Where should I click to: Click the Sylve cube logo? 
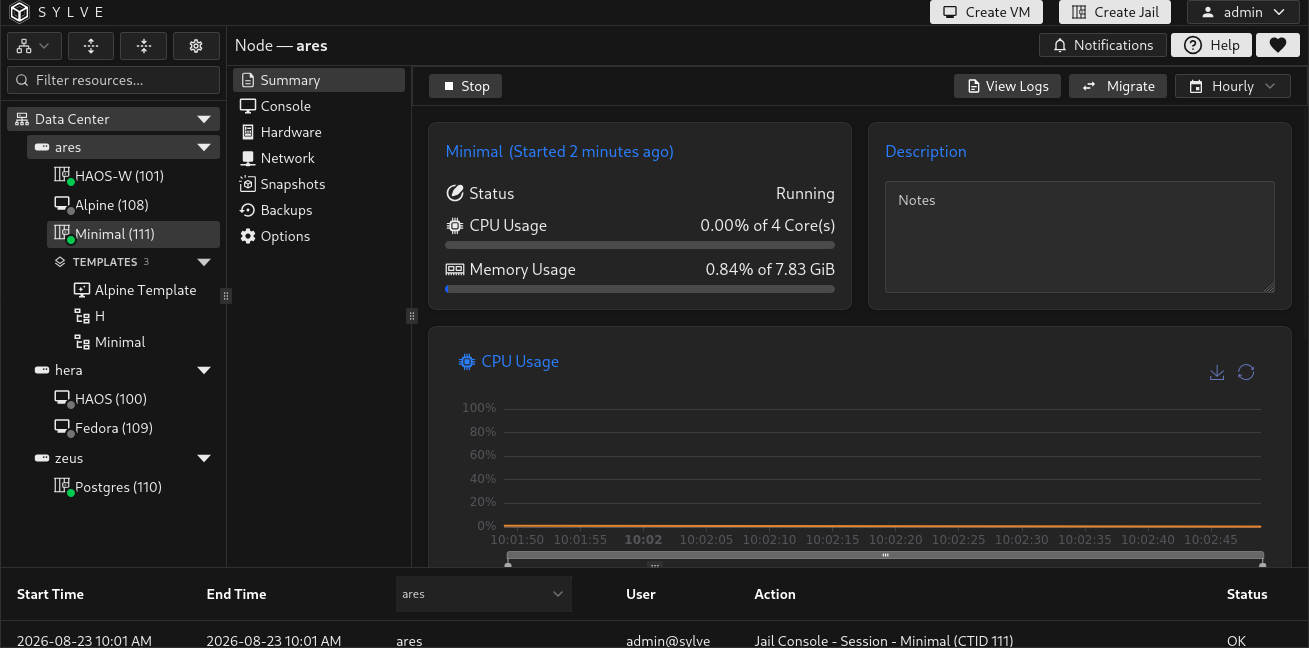pyautogui.click(x=20, y=12)
